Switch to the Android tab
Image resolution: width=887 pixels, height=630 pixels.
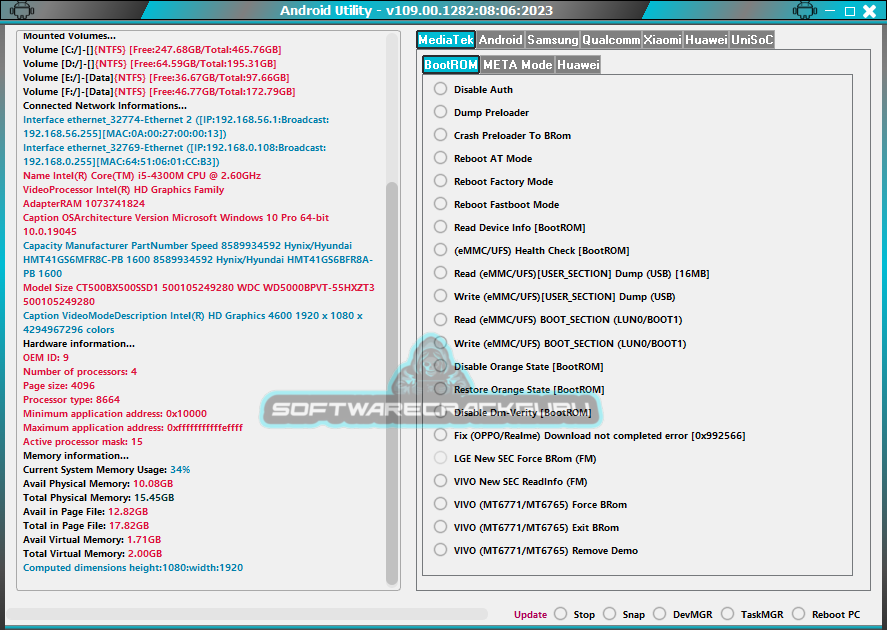(500, 40)
